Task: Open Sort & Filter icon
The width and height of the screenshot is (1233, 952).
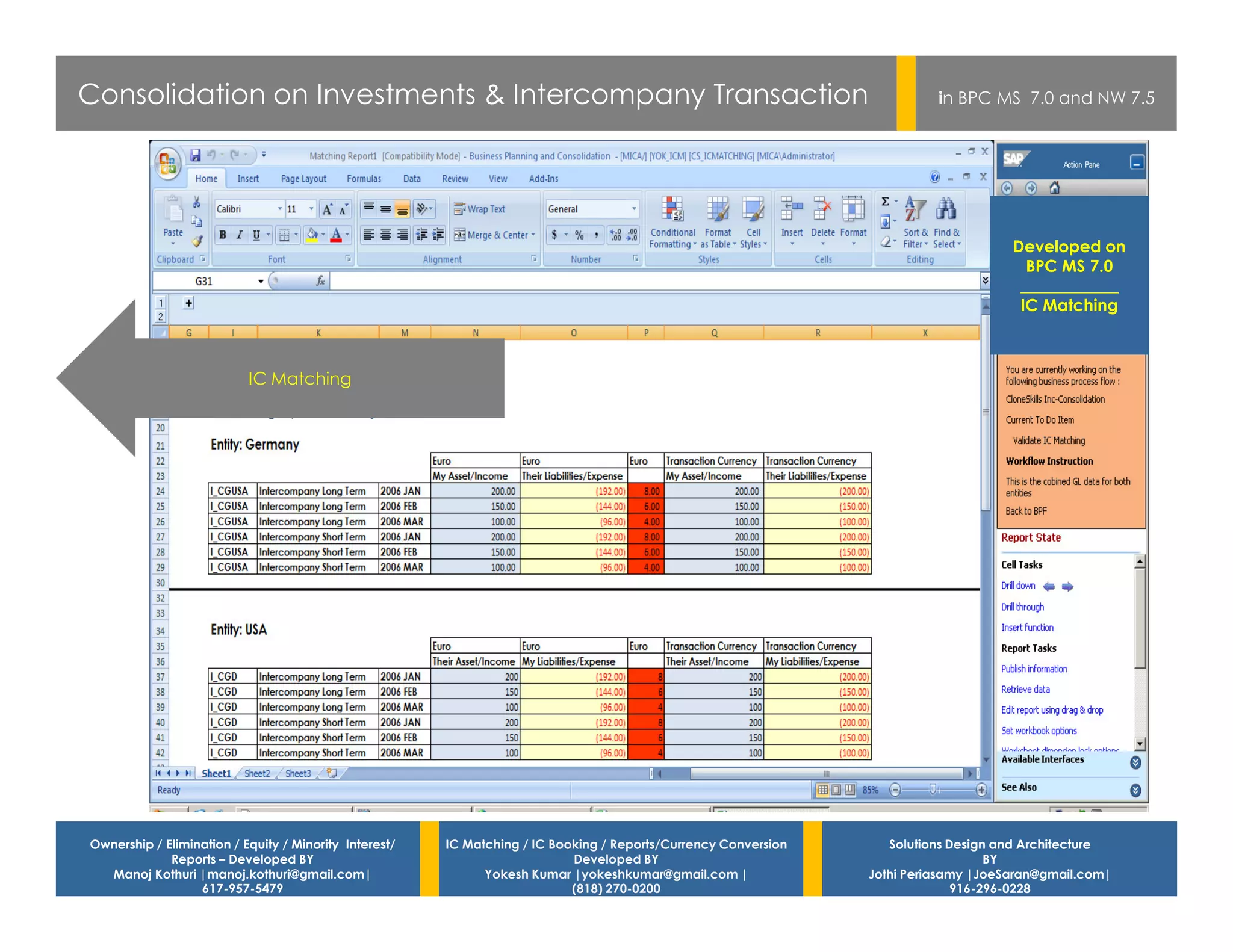Action: [x=915, y=209]
